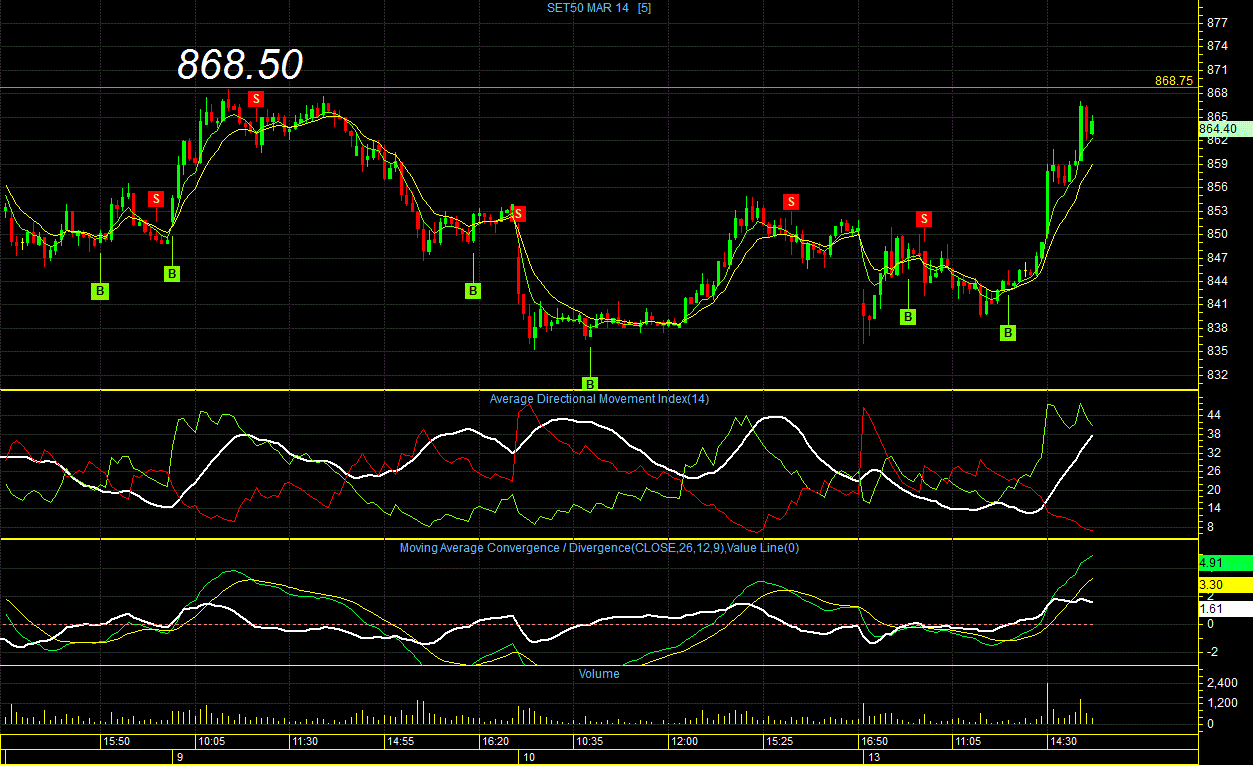Click the 15:25 time axis label
Screen dimensions: 1253x765
[779, 742]
